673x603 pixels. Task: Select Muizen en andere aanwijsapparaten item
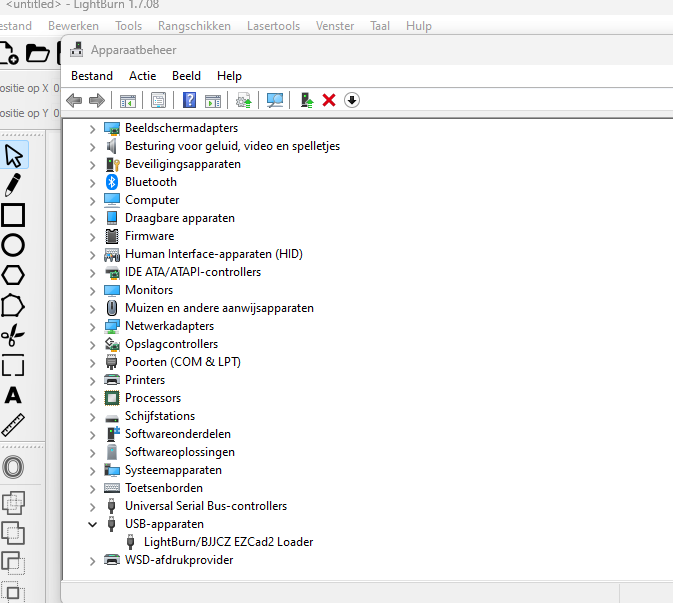[219, 308]
